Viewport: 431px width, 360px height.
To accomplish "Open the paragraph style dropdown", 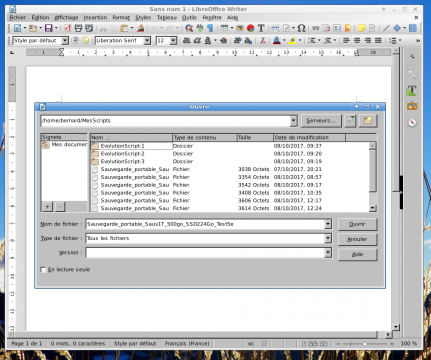I will click(65, 41).
